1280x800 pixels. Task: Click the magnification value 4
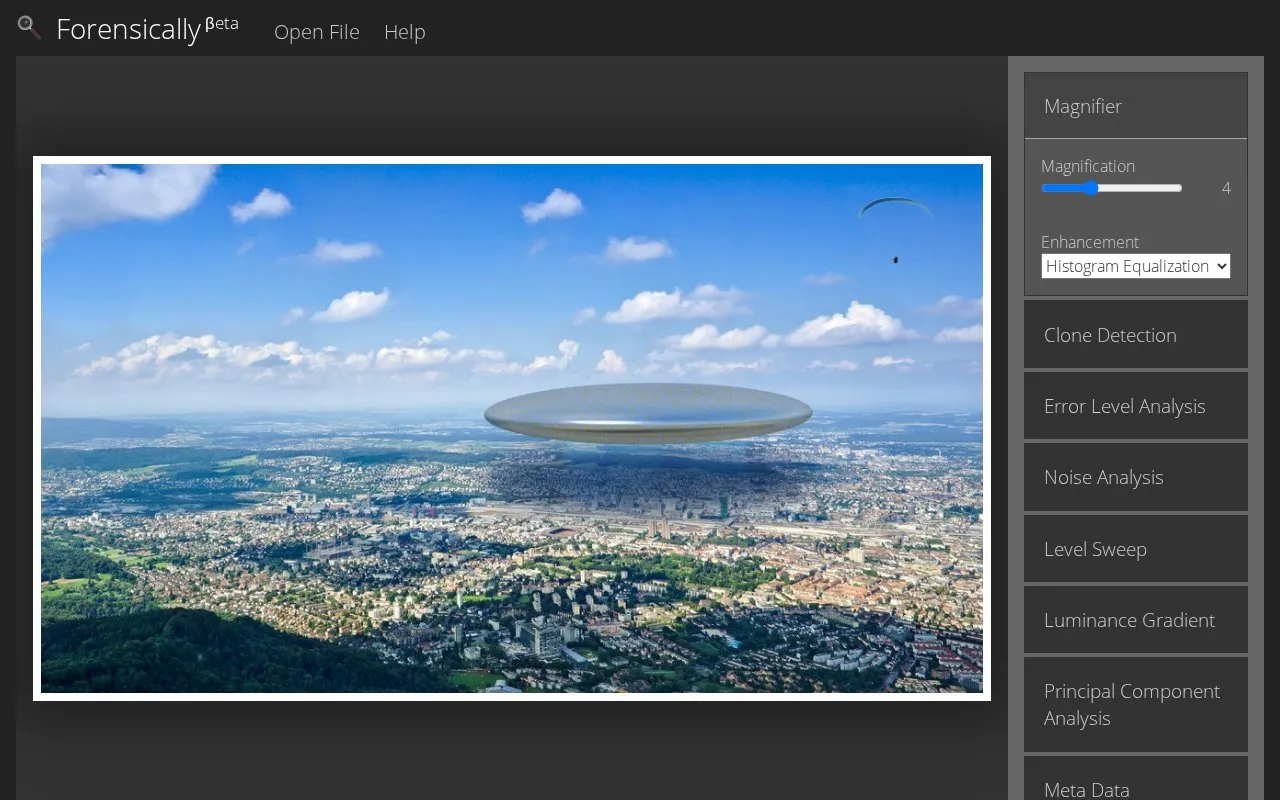pyautogui.click(x=1226, y=188)
